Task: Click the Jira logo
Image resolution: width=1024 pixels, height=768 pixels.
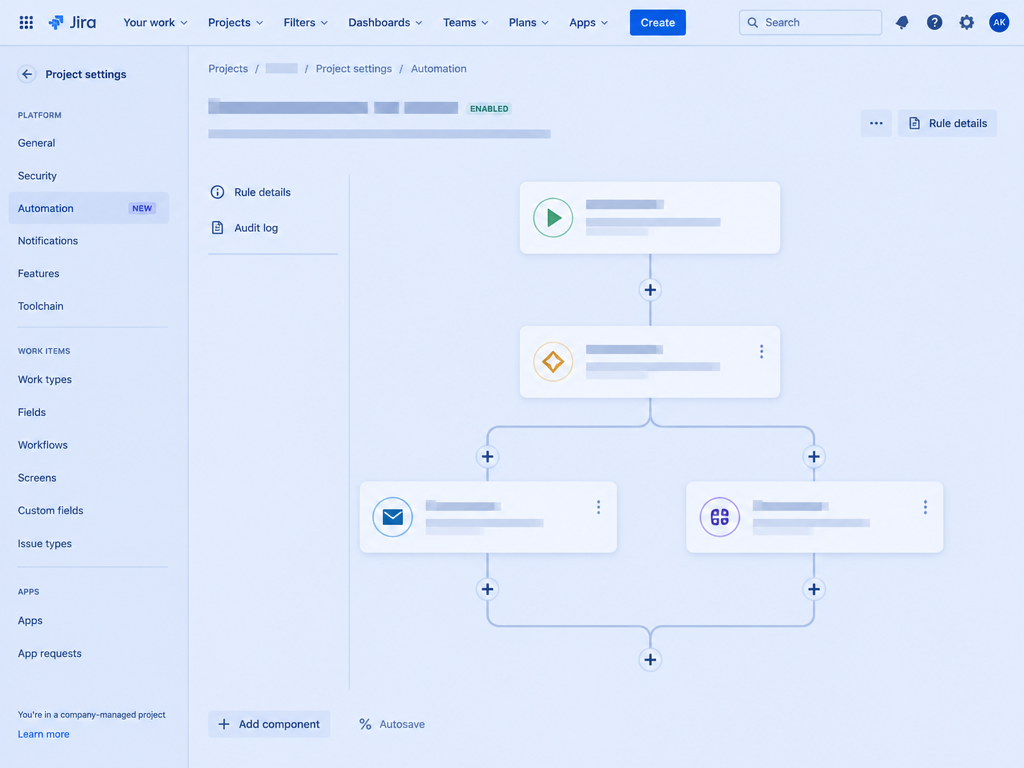Action: [x=72, y=23]
